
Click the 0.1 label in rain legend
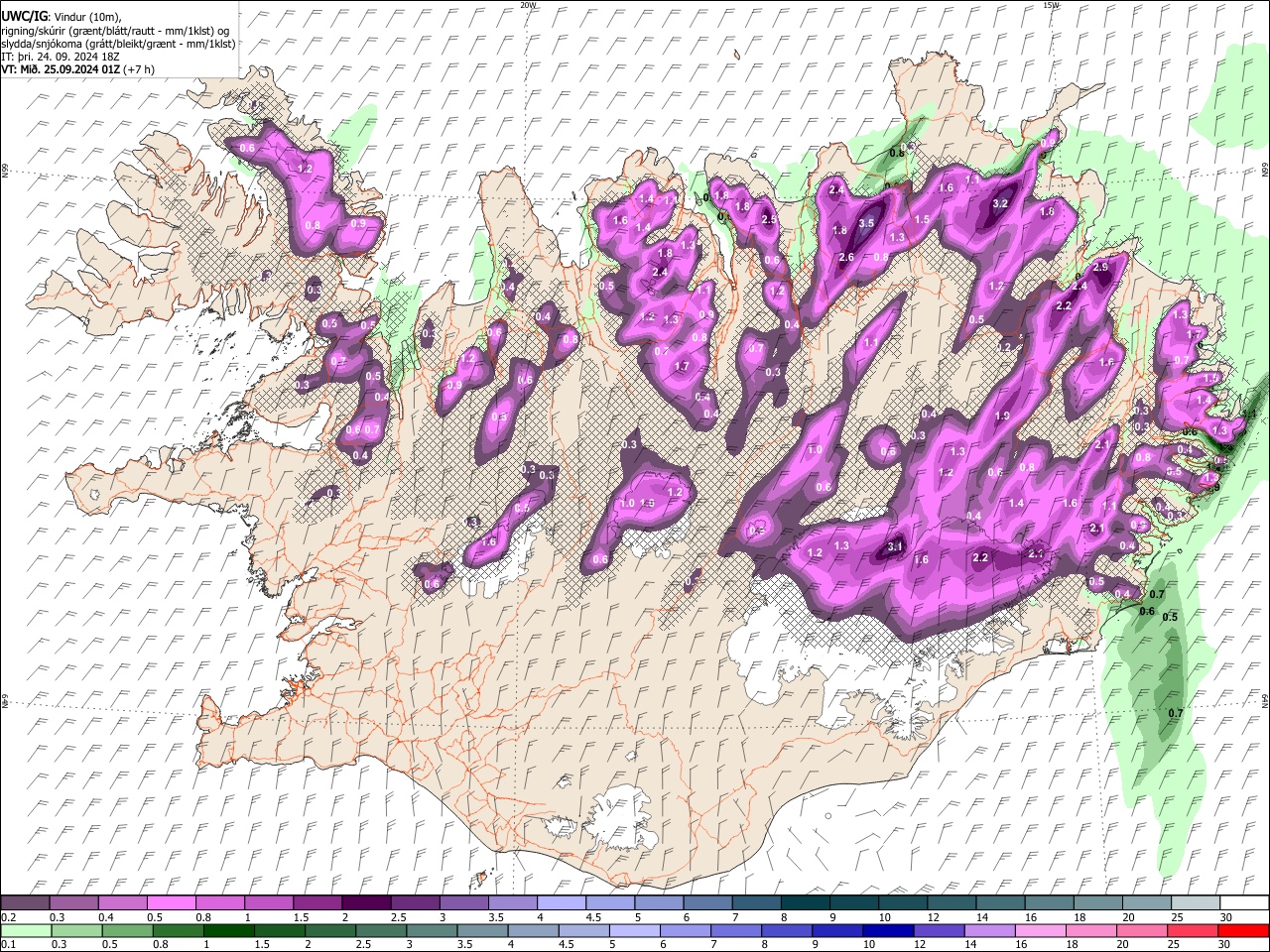[x=9, y=944]
